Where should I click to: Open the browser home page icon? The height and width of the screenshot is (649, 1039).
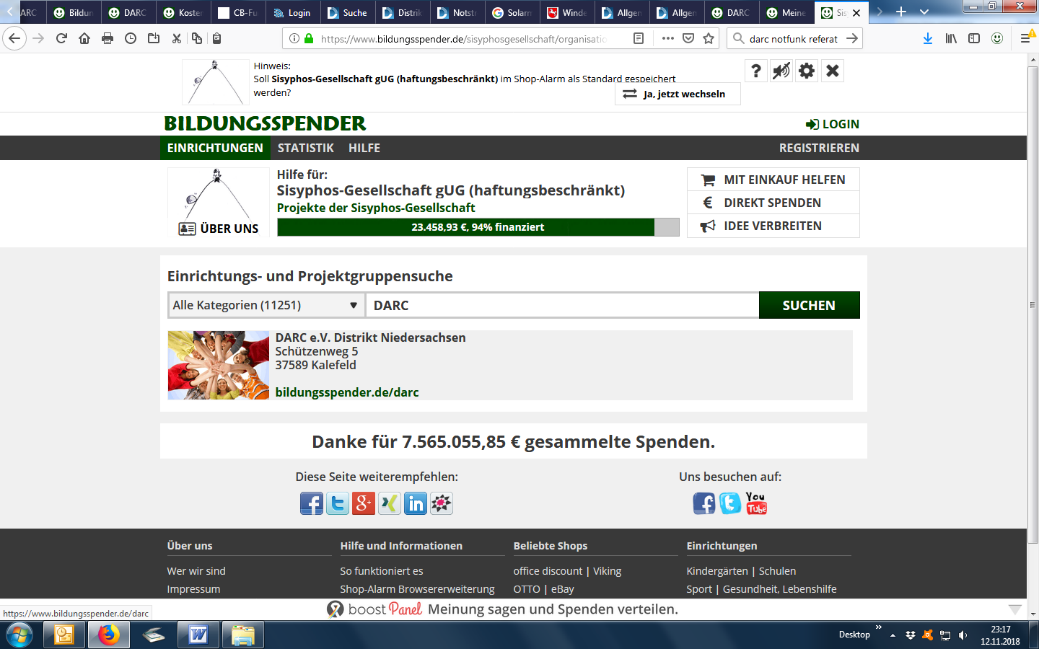84,38
